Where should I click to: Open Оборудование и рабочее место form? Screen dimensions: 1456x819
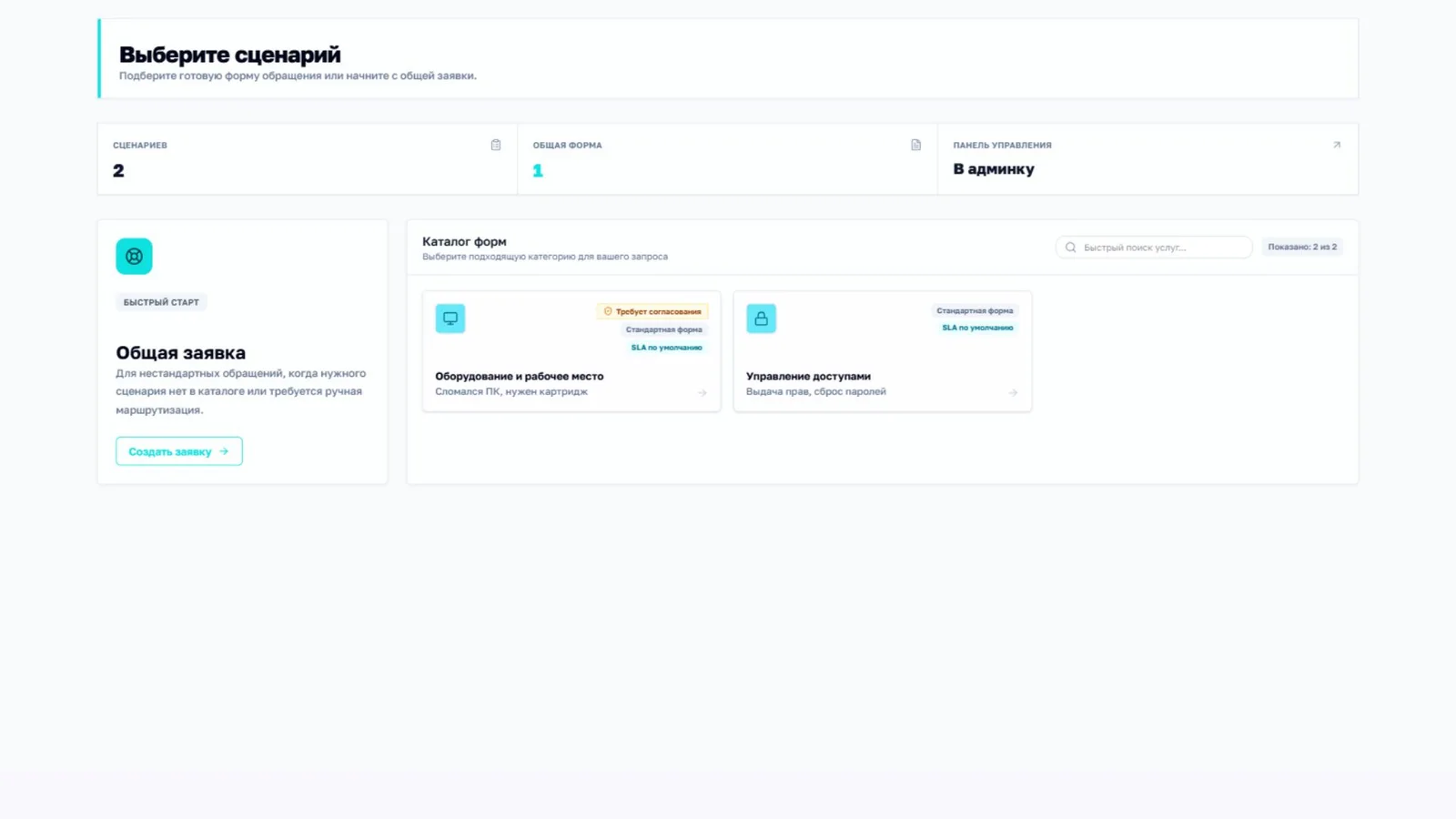pos(571,351)
